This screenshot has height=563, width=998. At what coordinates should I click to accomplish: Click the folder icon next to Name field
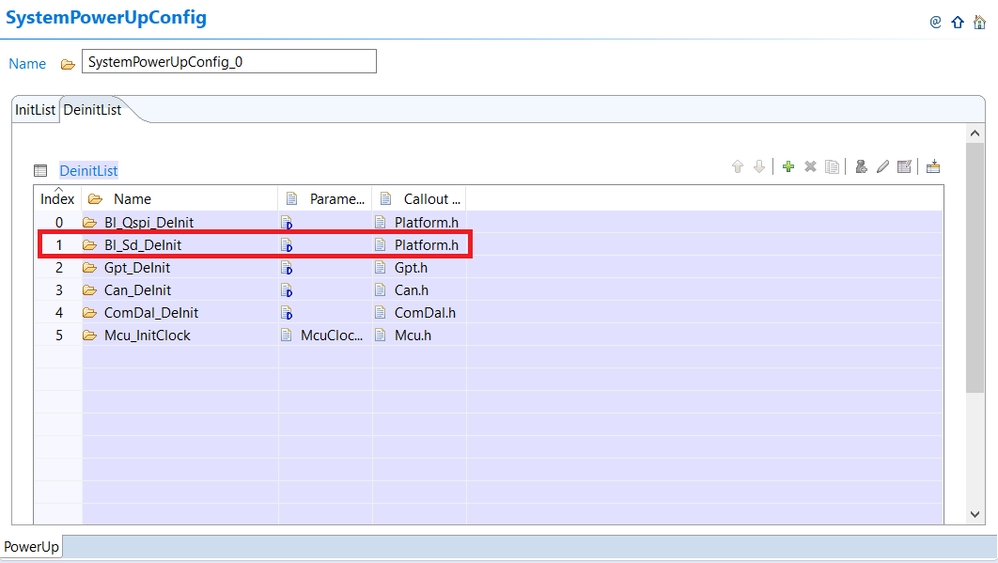pos(67,64)
